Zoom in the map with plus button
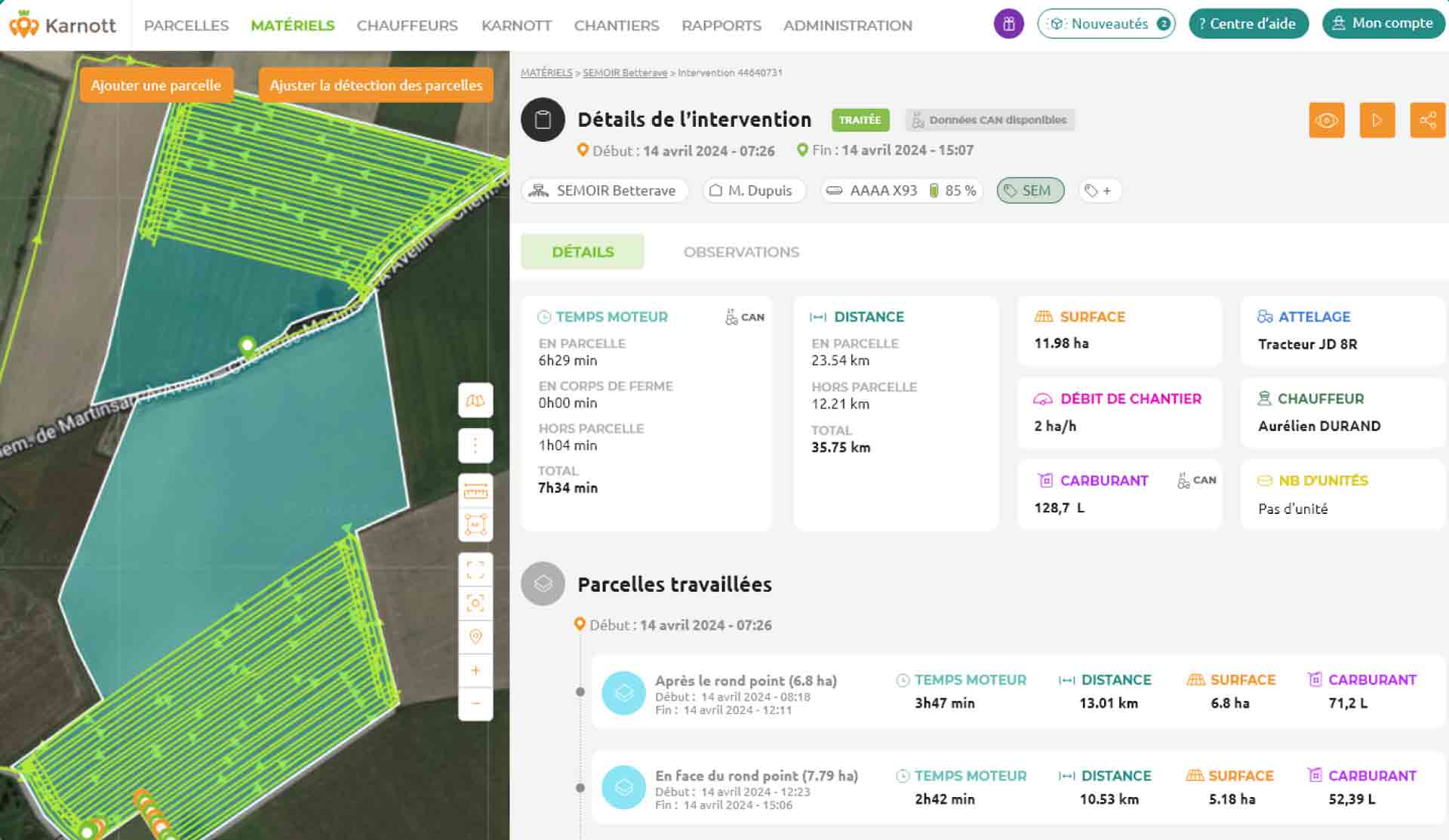This screenshot has width=1449, height=840. pos(475,670)
